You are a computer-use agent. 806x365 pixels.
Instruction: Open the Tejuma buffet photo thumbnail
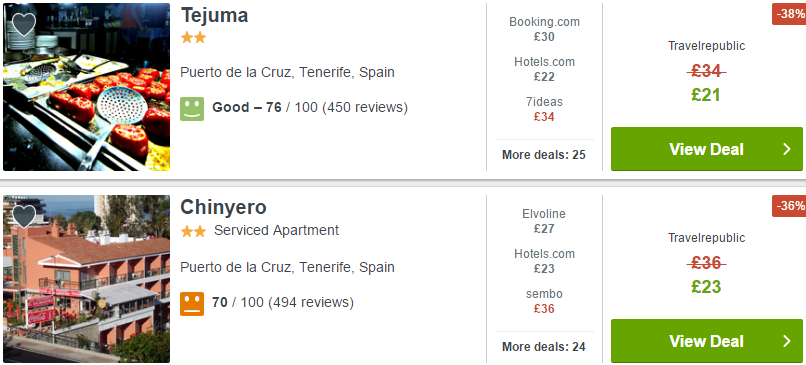pos(86,87)
